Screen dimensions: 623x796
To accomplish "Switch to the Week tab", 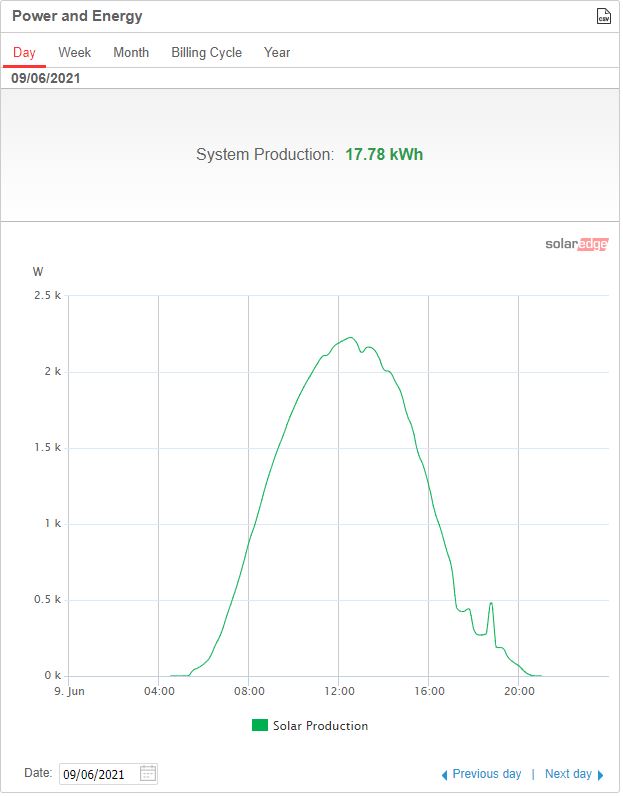I will click(x=75, y=52).
